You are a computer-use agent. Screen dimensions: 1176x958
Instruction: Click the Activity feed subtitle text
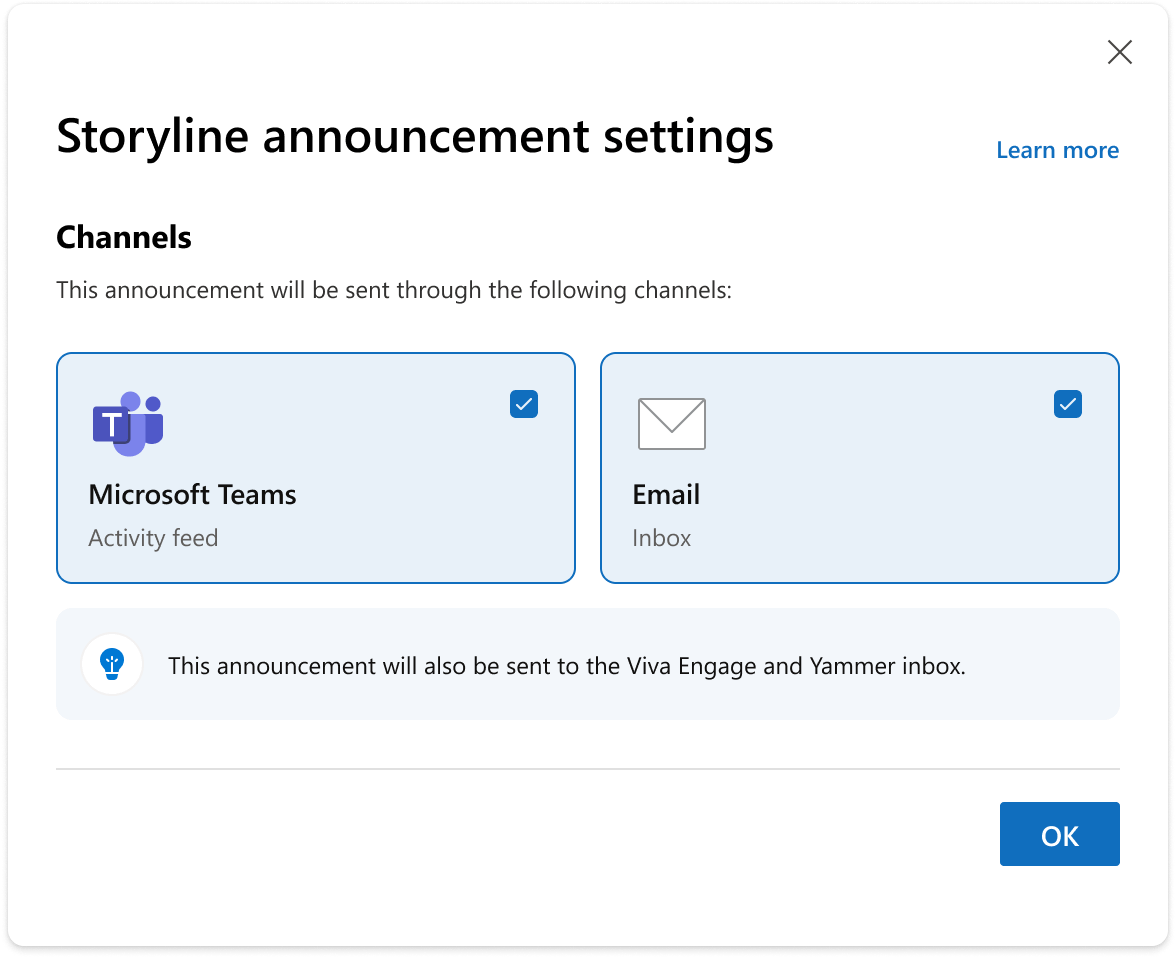153,538
